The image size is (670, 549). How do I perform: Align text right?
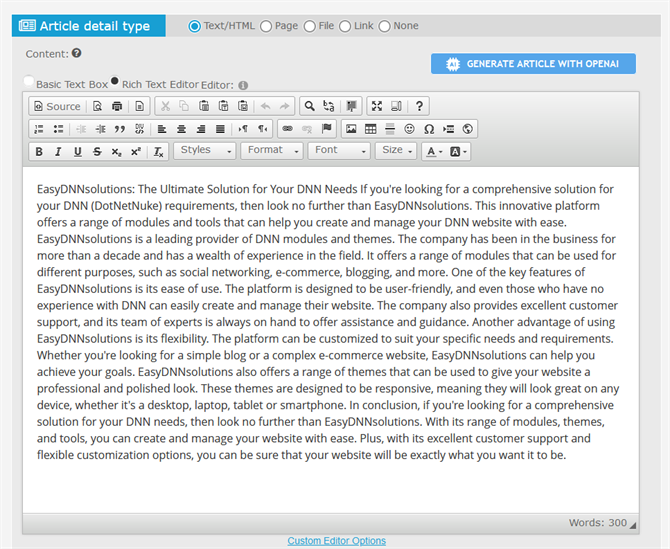tap(201, 129)
